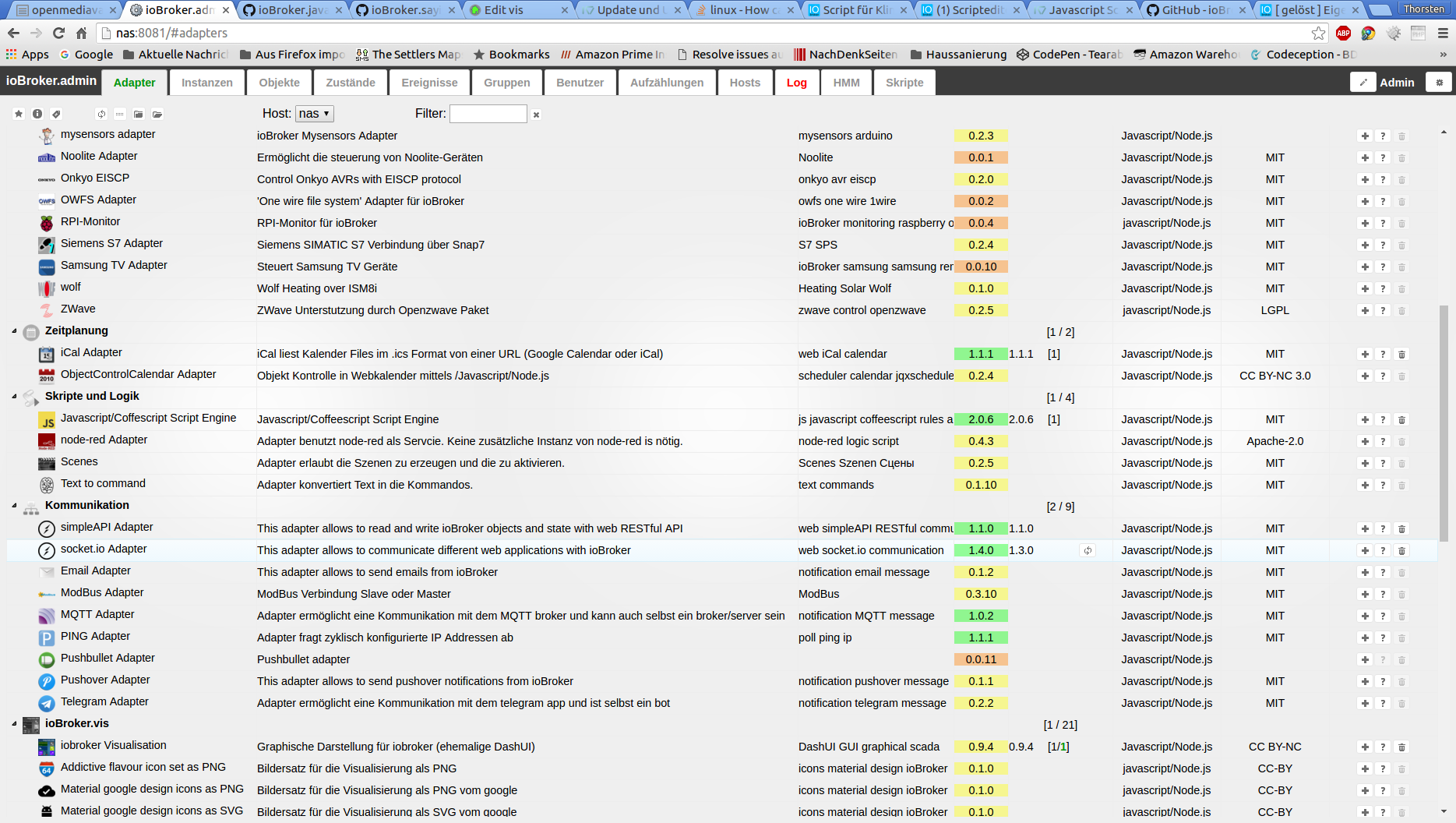This screenshot has width=1456, height=823.
Task: Open the changelog tag icon in toolbar
Action: (x=56, y=114)
